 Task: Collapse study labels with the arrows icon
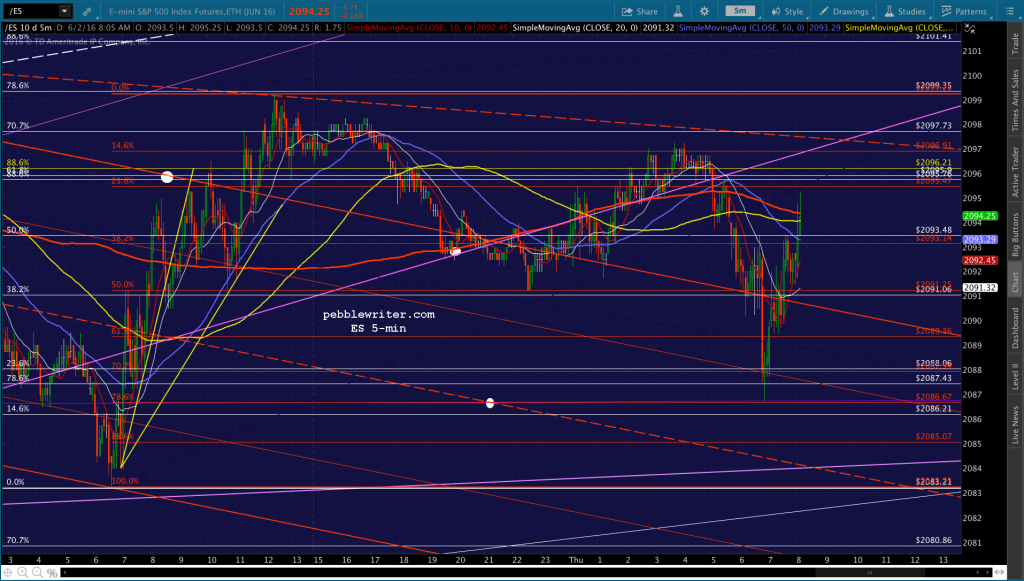(x=970, y=28)
